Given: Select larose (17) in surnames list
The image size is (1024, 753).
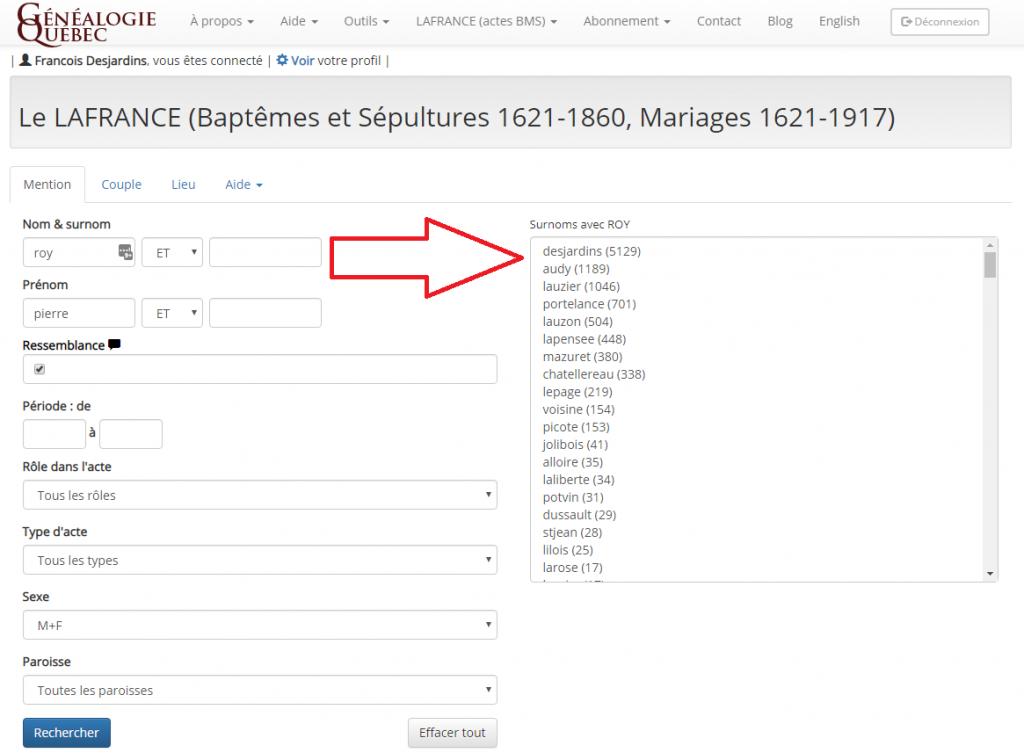Looking at the screenshot, I should tap(573, 568).
